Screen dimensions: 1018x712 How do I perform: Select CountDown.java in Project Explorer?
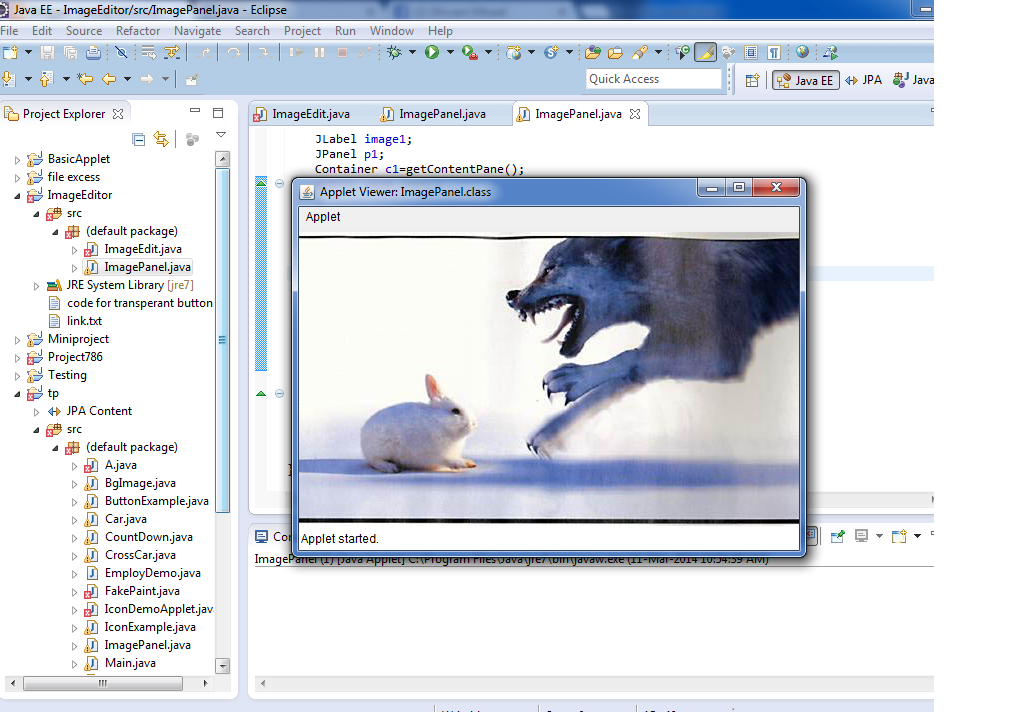[149, 537]
